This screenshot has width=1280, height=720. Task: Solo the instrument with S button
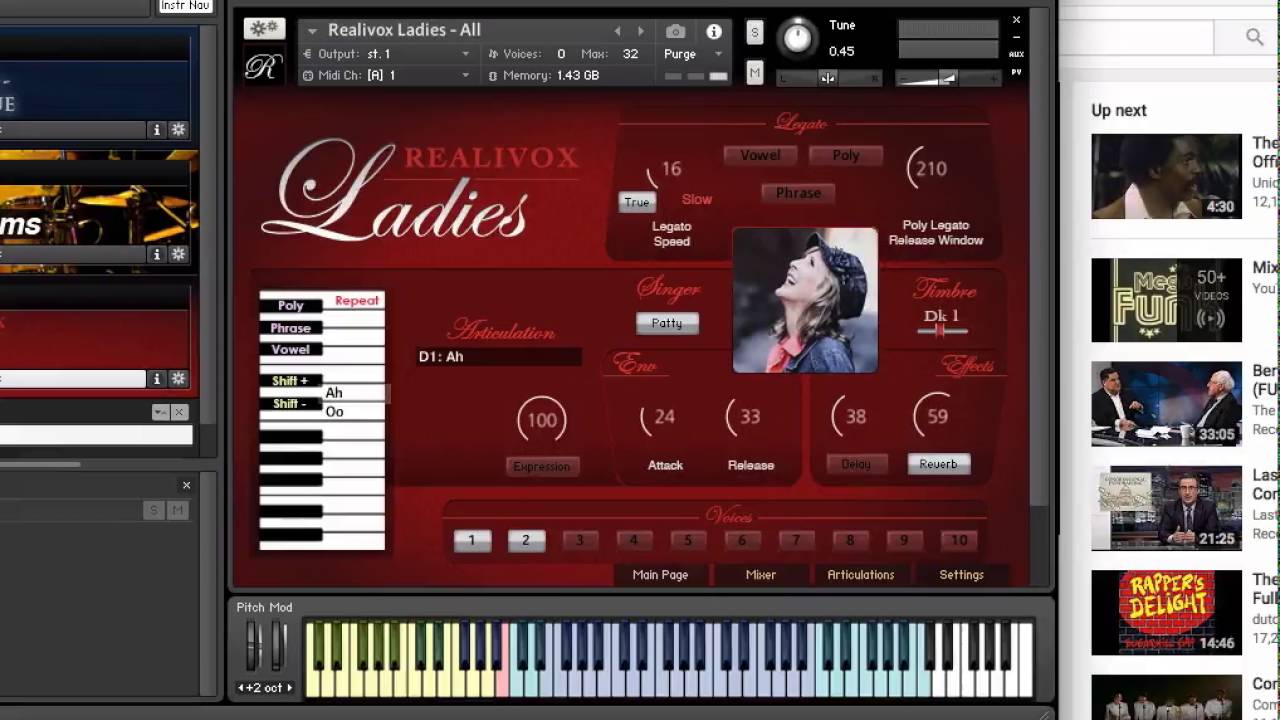pos(755,33)
